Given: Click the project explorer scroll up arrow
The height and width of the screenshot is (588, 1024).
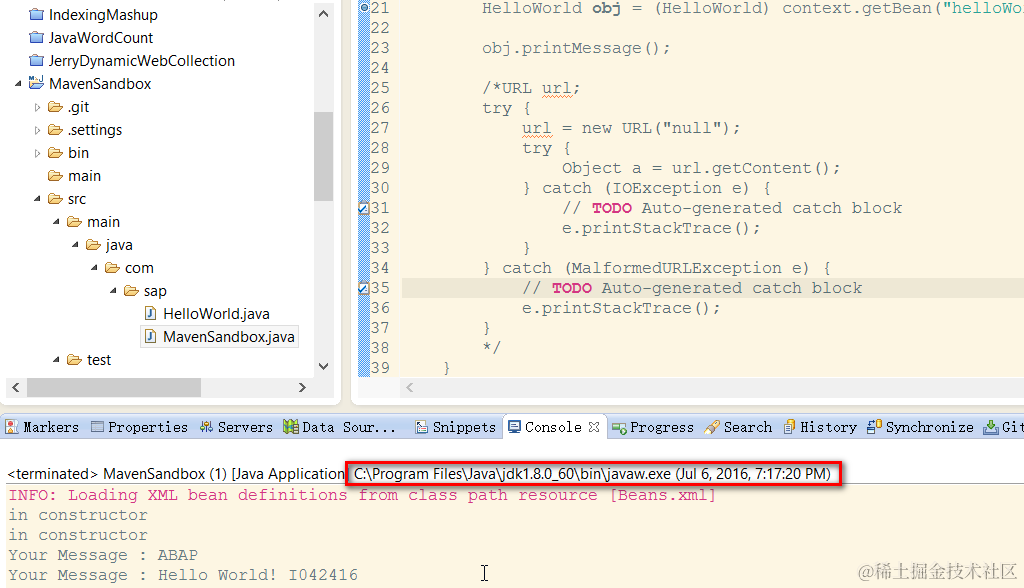Looking at the screenshot, I should 323,14.
